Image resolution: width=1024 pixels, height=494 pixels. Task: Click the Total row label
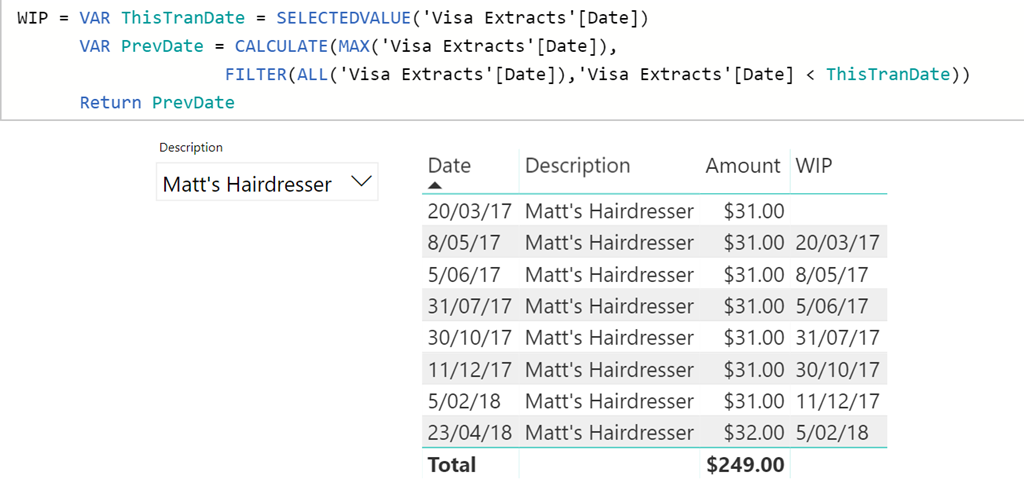(452, 465)
